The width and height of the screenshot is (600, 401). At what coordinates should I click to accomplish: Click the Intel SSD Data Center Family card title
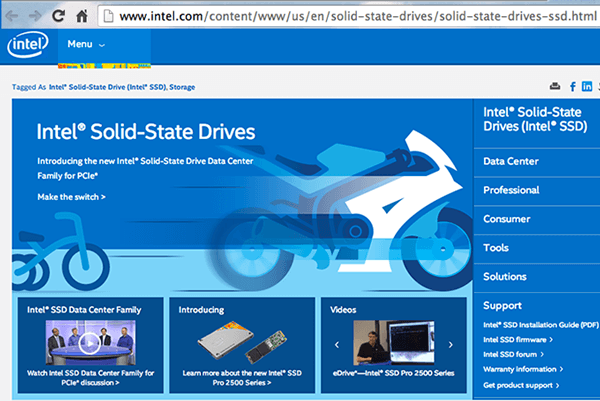pos(84,310)
